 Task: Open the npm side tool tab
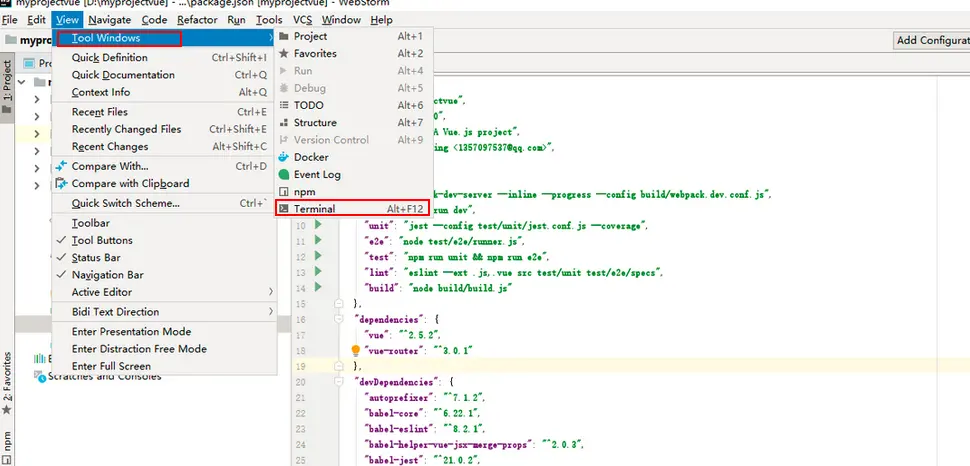tap(7, 447)
